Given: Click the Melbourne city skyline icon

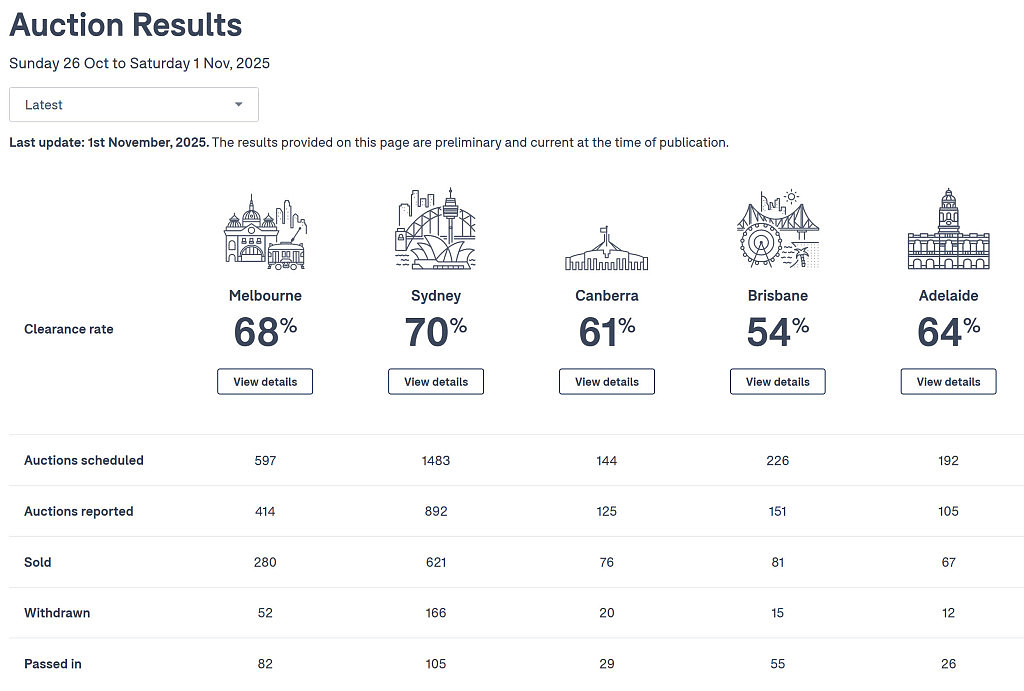Looking at the screenshot, I should [265, 232].
